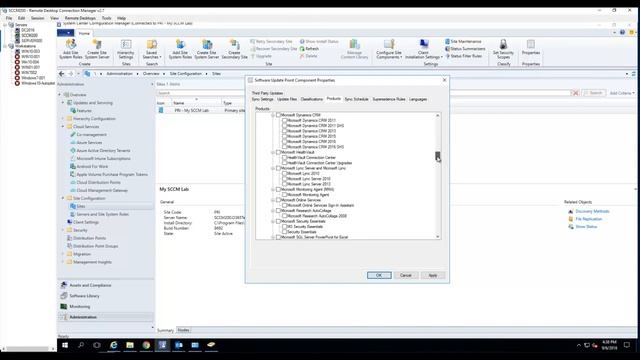This screenshot has height=360, width=640.
Task: Check HealthVault Connection Center Upgrades checkbox
Action: coord(284,163)
